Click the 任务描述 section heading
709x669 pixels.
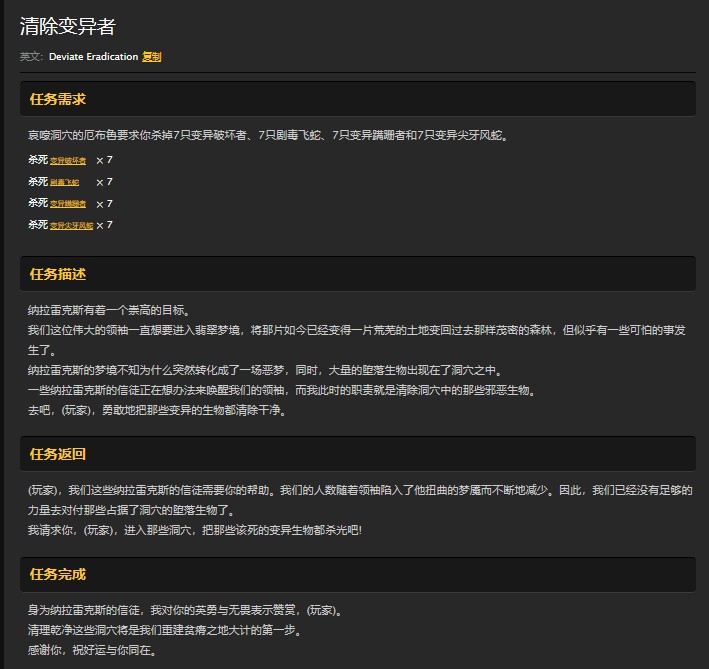click(57, 274)
